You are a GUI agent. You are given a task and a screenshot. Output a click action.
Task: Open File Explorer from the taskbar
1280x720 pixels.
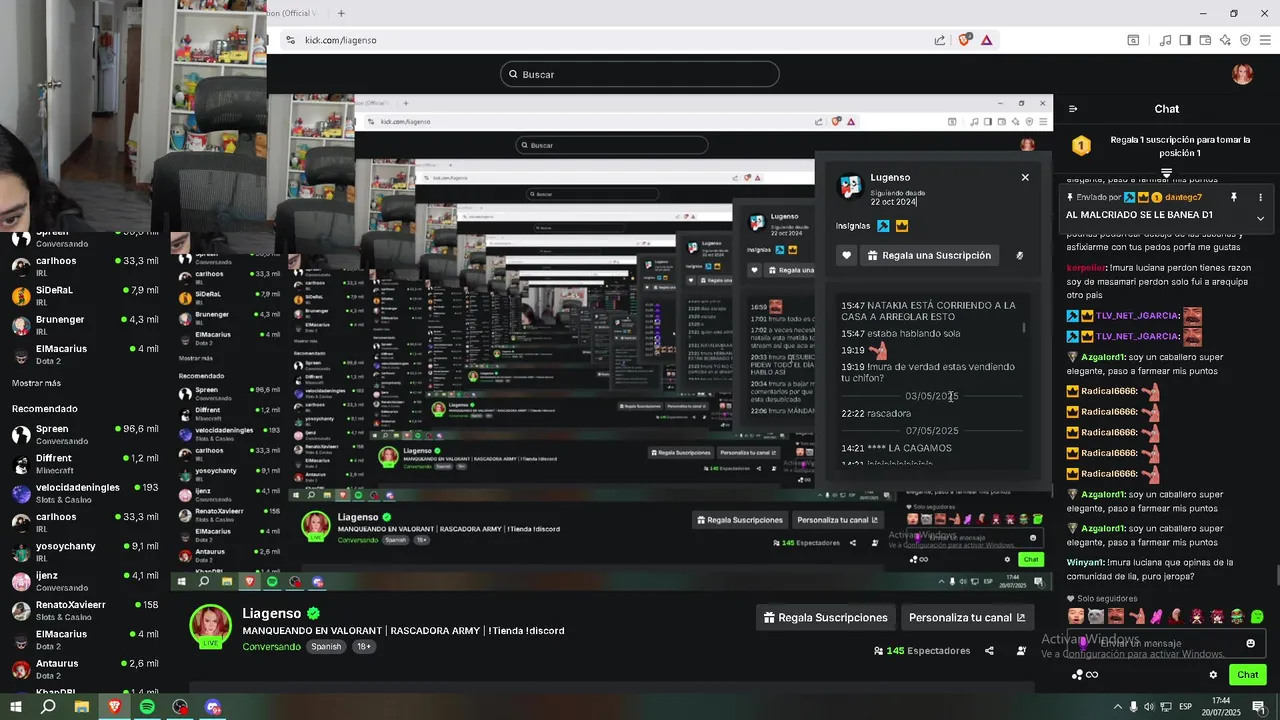[x=81, y=707]
